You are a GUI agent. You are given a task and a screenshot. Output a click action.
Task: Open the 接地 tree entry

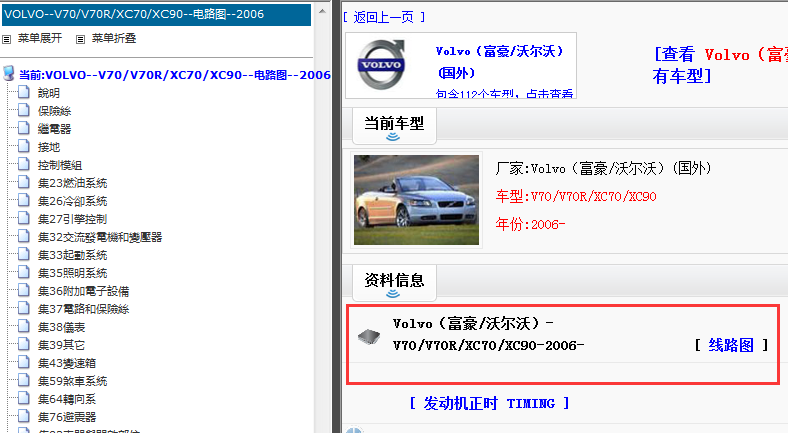click(x=49, y=147)
